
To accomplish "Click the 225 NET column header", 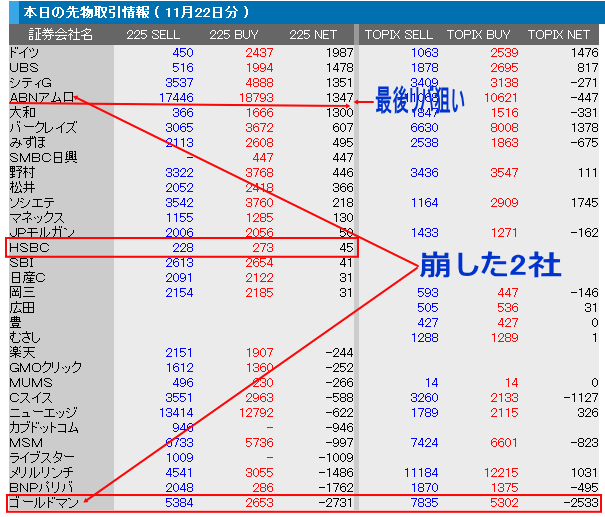I will coord(313,35).
